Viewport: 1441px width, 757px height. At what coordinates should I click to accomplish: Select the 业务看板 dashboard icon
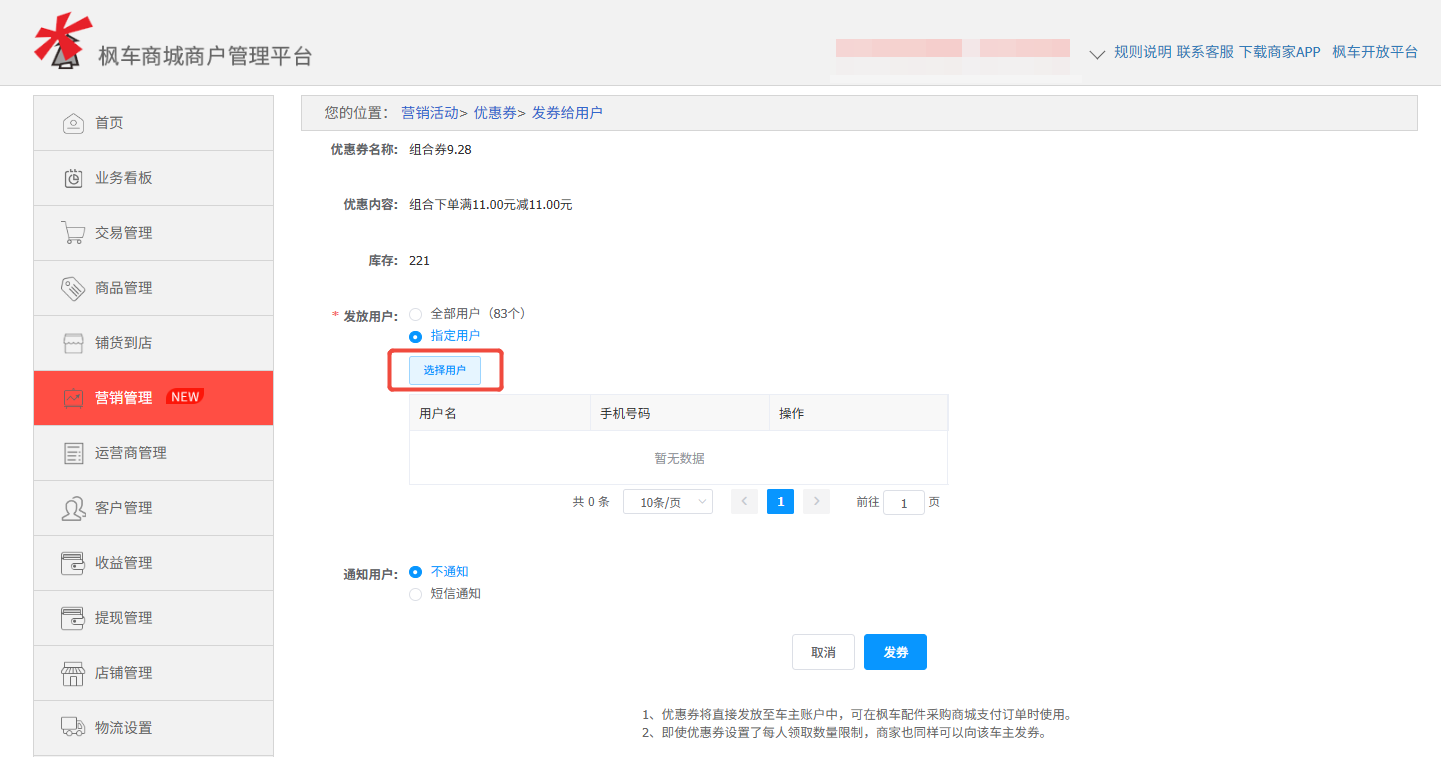click(x=73, y=177)
